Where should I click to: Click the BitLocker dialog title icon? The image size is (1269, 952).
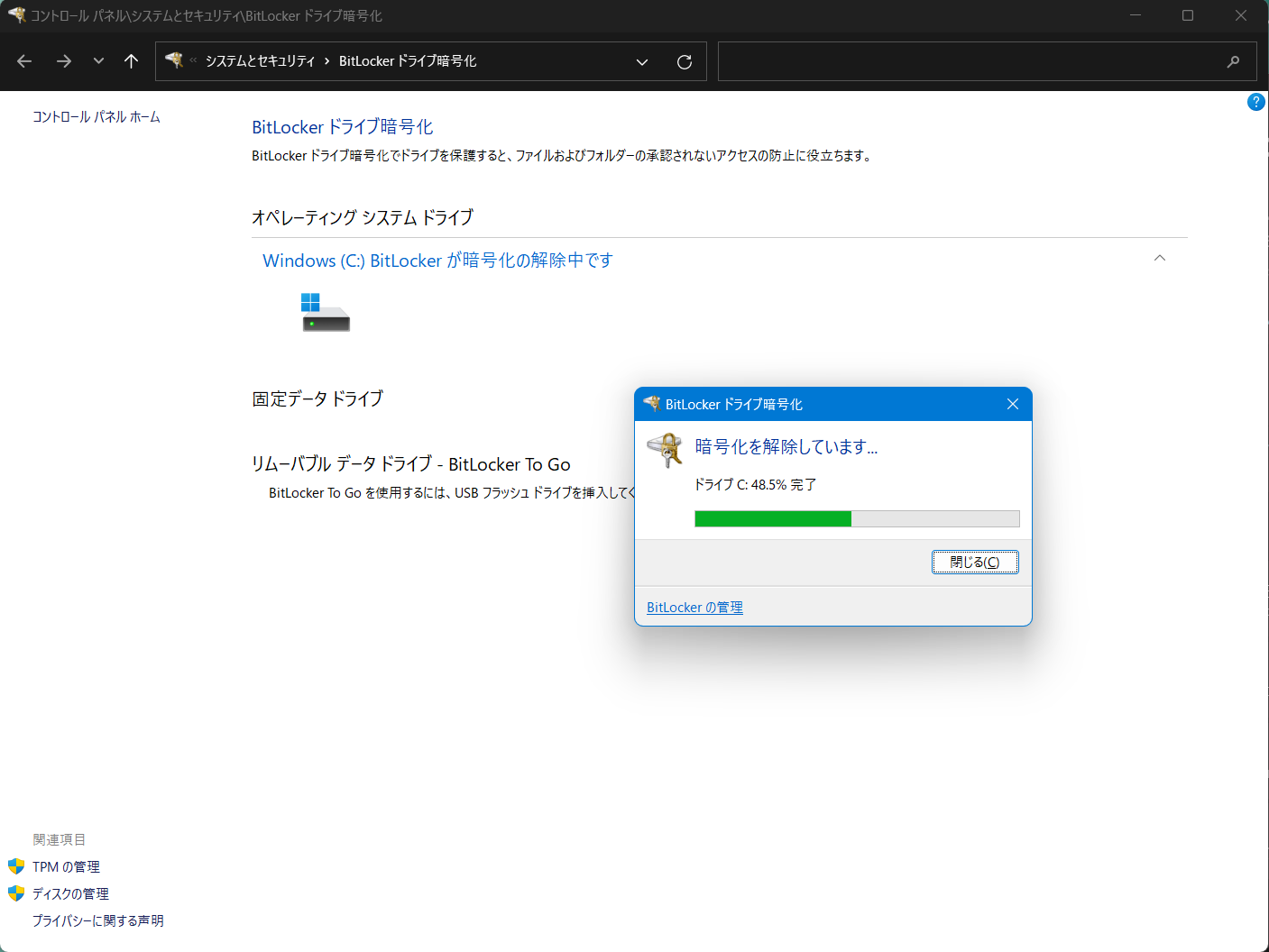pos(652,404)
